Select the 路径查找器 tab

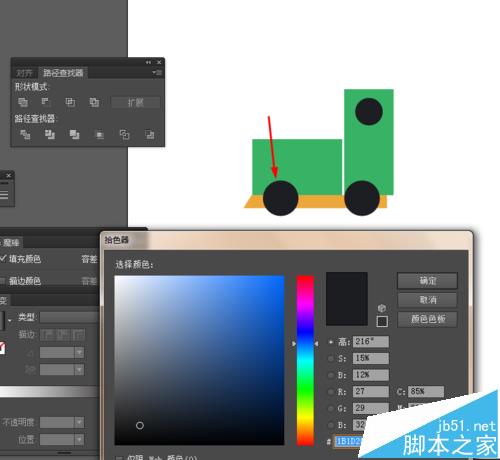point(63,72)
